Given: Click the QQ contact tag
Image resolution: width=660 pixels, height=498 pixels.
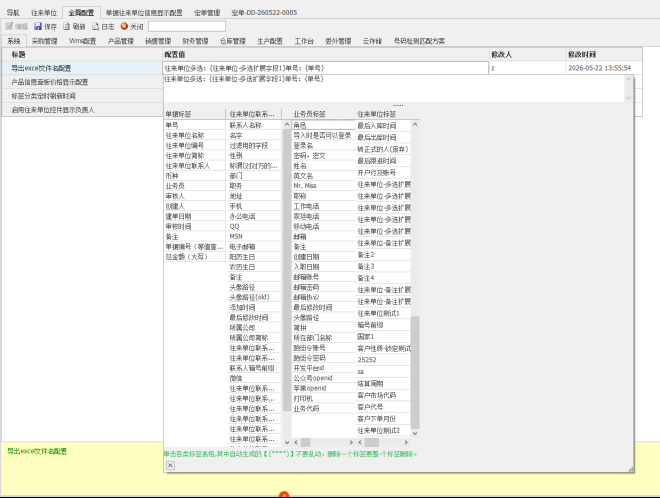Looking at the screenshot, I should click(254, 226).
